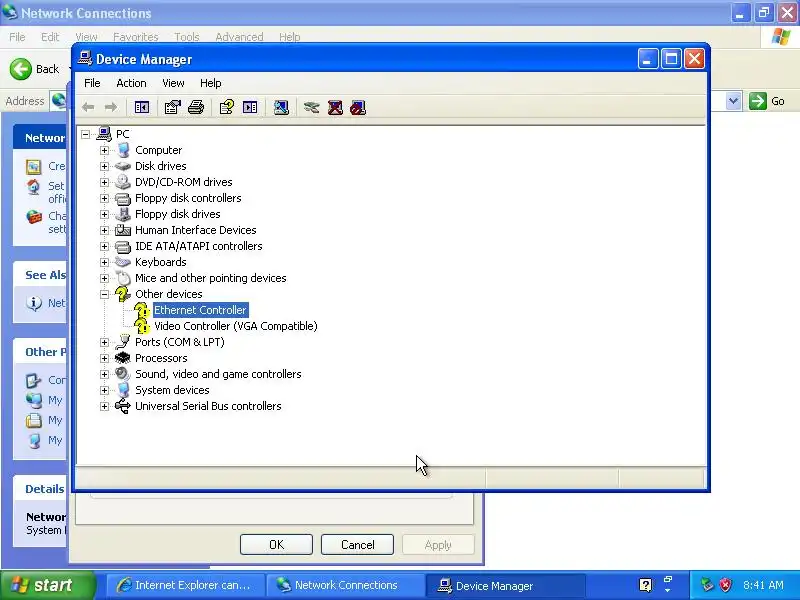This screenshot has width=800, height=600.
Task: Click the Human Interface Devices icon
Action: tap(122, 230)
